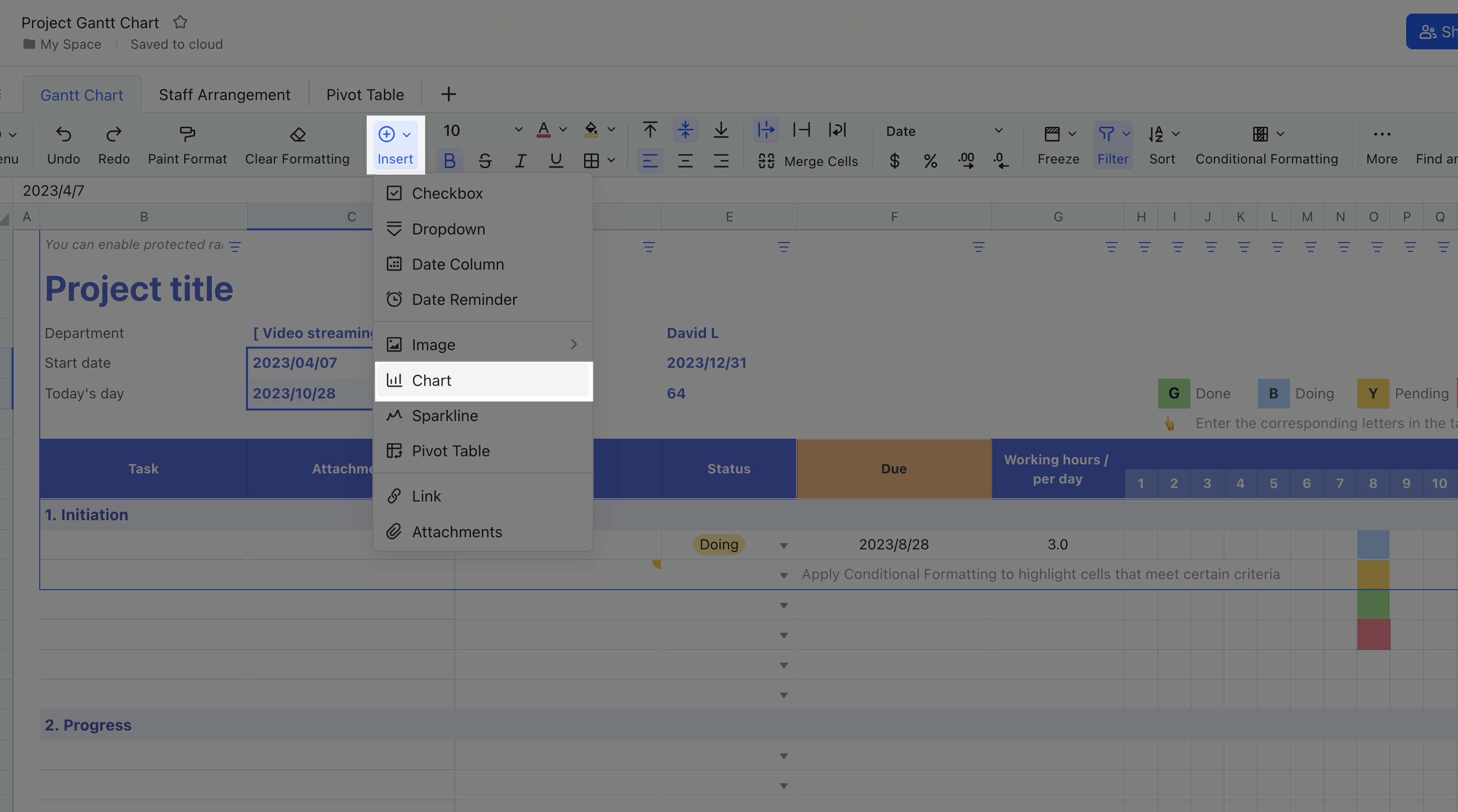Decrease decimal places
This screenshot has width=1458, height=812.
click(x=1001, y=161)
